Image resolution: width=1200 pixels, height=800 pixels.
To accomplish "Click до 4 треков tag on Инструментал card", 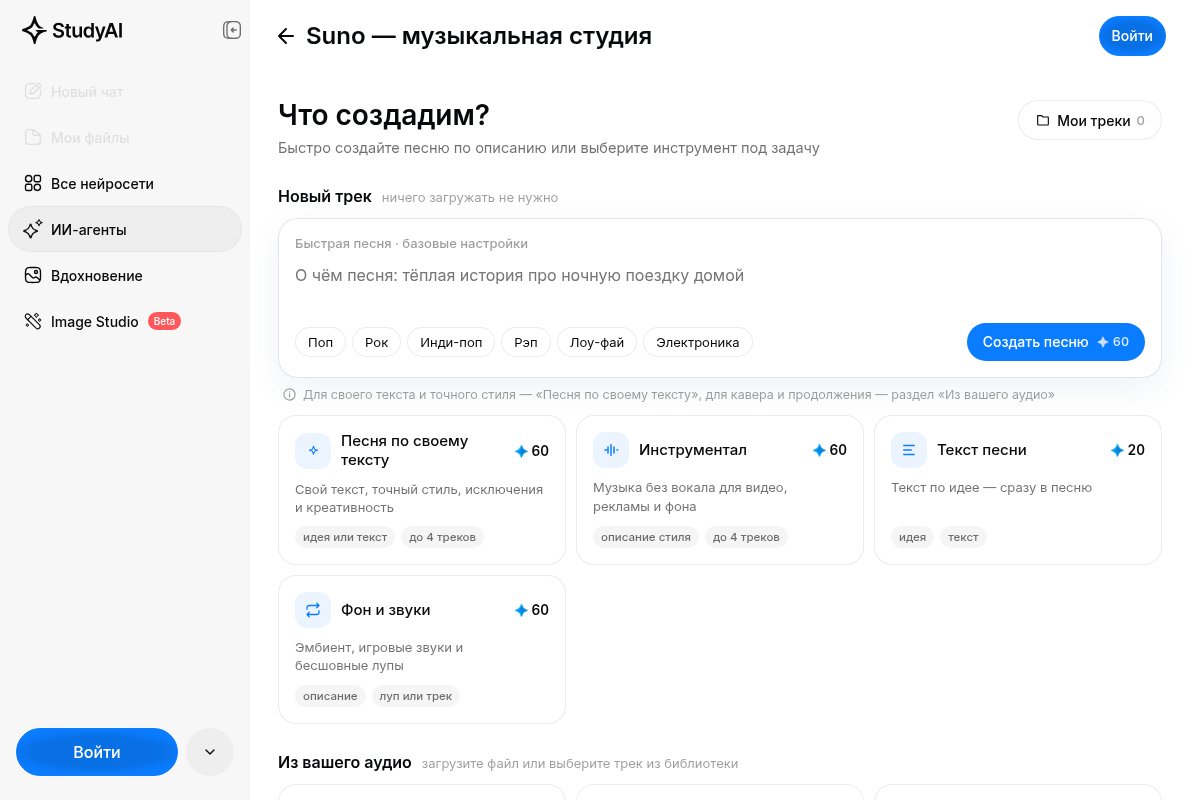I will click(746, 537).
